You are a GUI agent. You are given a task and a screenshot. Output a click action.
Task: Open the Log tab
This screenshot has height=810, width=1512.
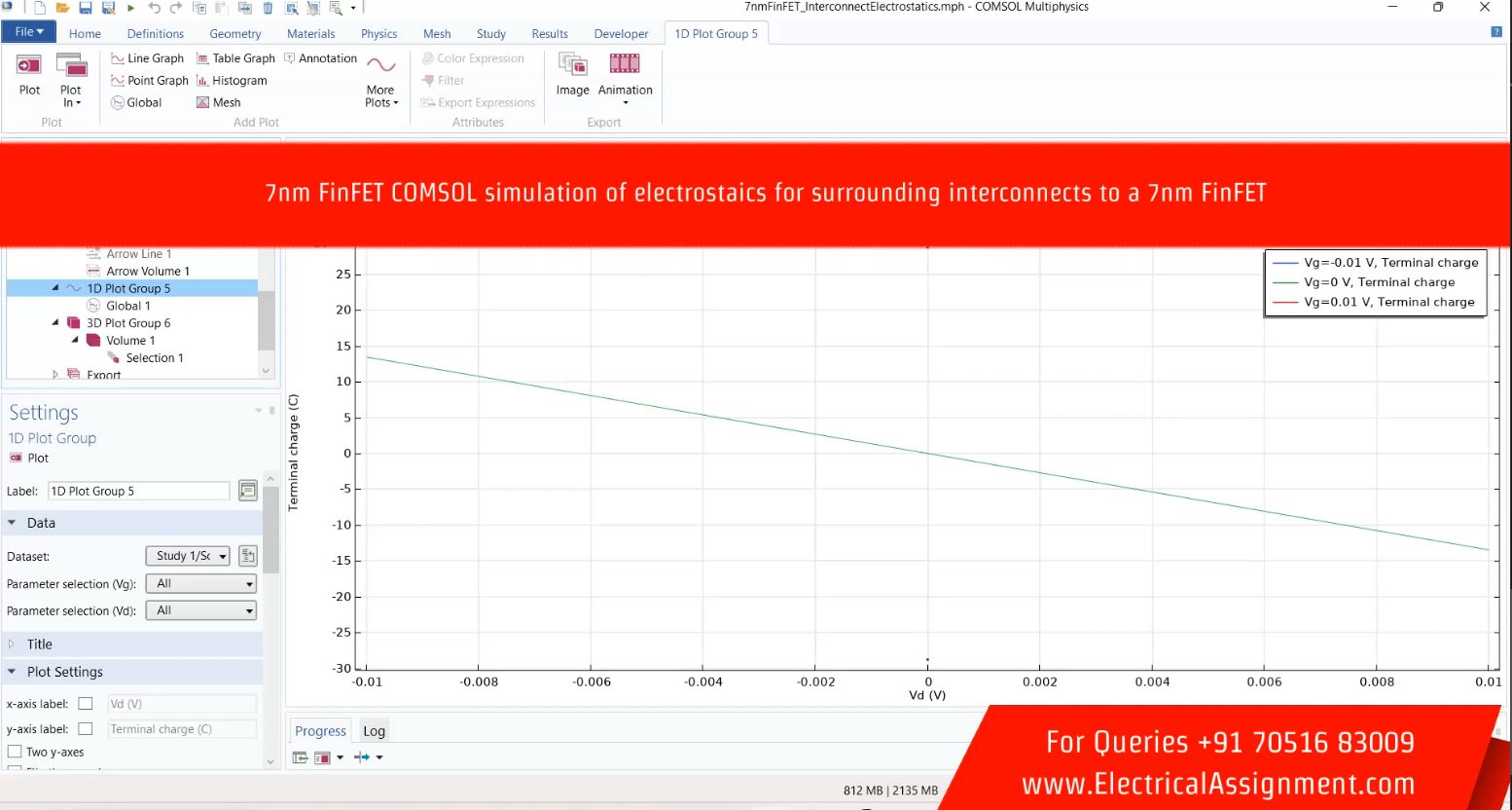coord(374,731)
